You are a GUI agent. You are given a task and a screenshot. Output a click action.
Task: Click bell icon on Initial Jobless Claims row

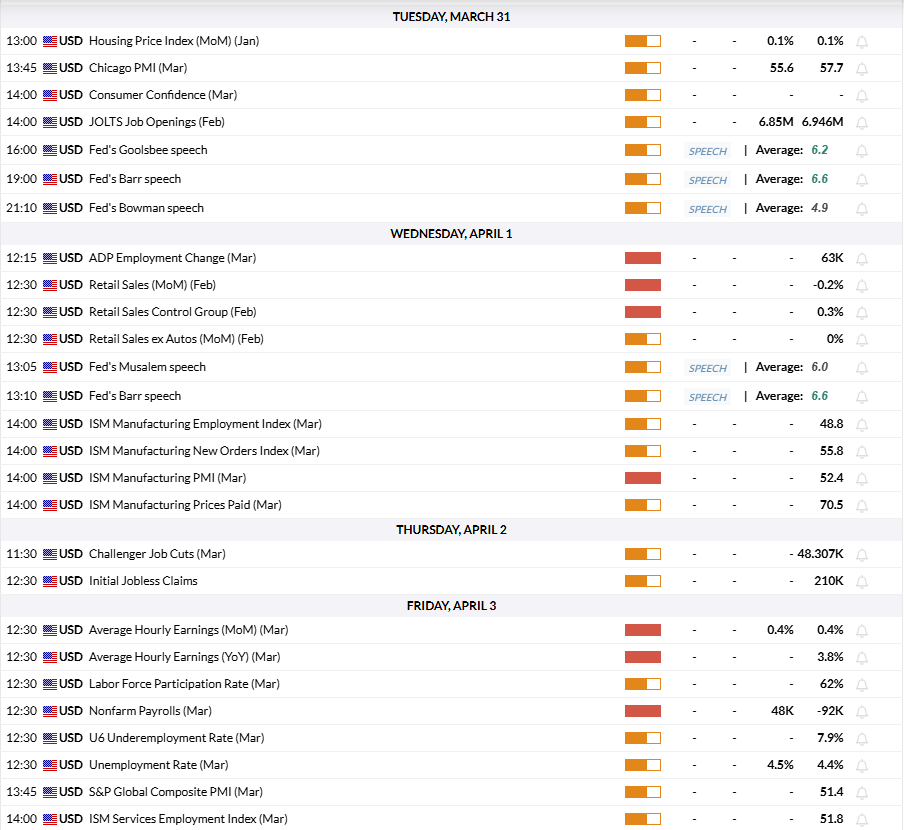coord(861,582)
